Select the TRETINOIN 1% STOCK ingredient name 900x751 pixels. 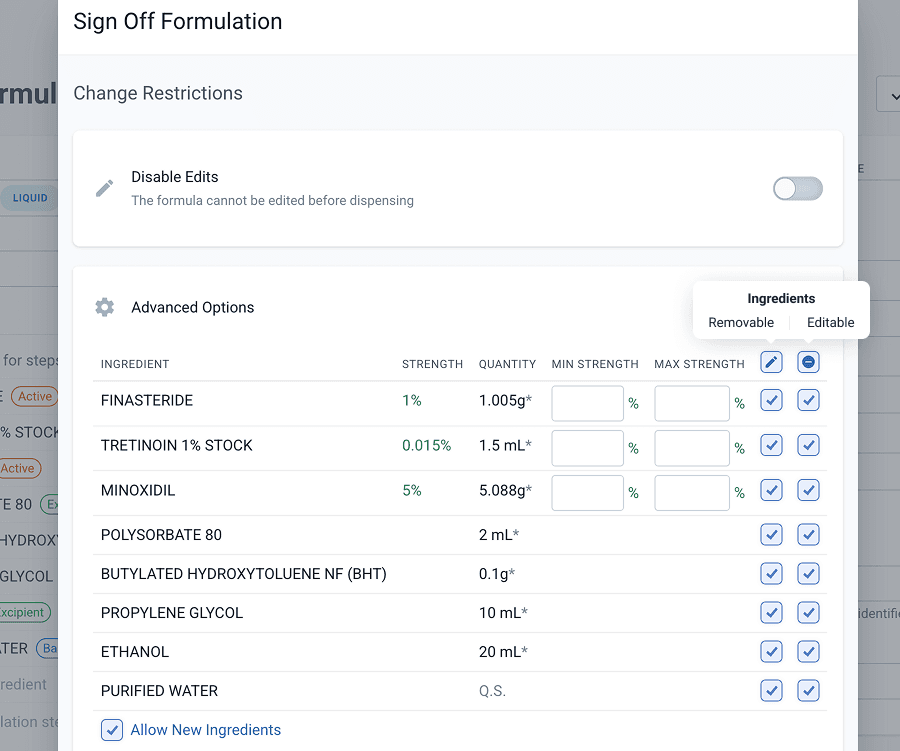tap(176, 445)
